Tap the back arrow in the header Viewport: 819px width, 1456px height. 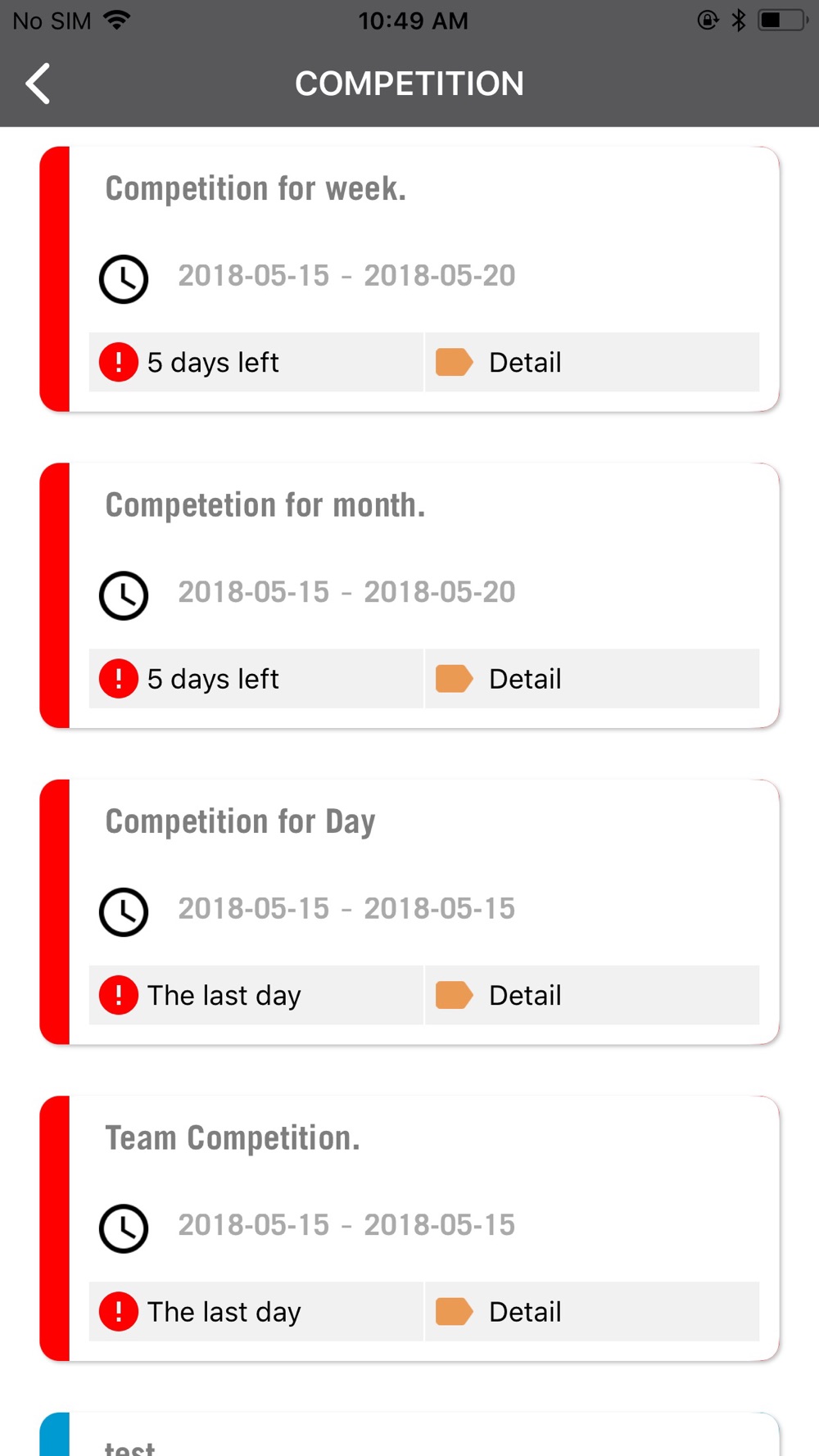[x=38, y=84]
